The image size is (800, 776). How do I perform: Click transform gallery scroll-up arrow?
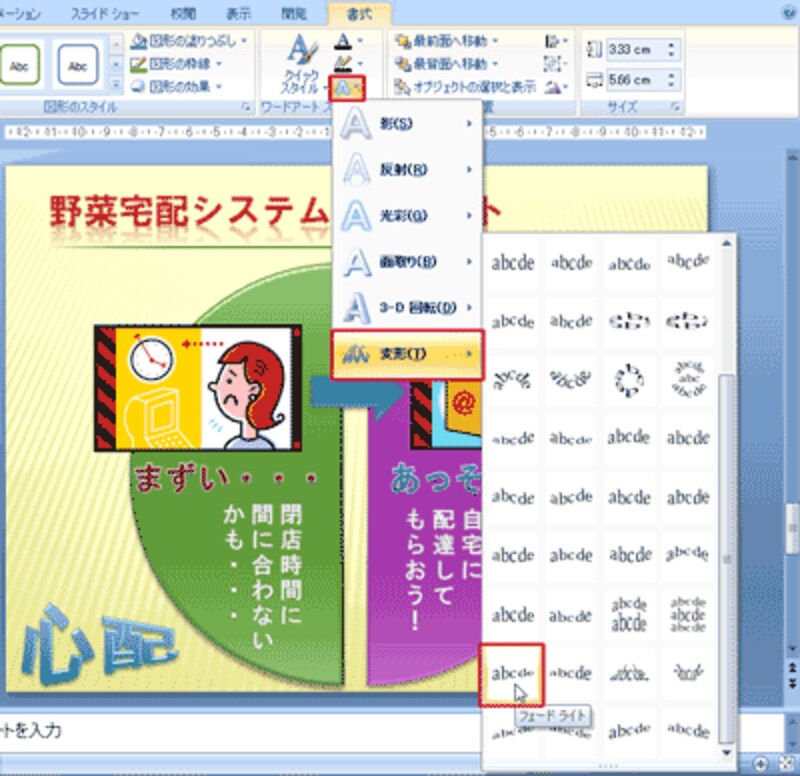pyautogui.click(x=727, y=244)
